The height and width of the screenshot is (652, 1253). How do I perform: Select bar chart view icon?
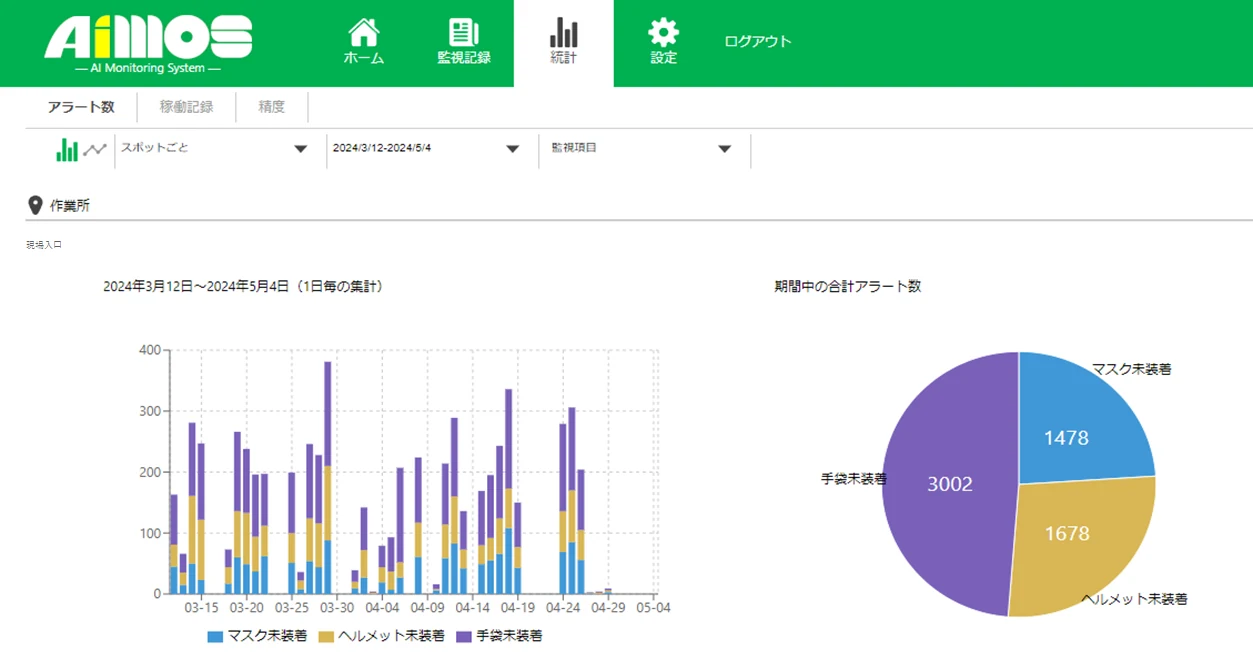67,150
